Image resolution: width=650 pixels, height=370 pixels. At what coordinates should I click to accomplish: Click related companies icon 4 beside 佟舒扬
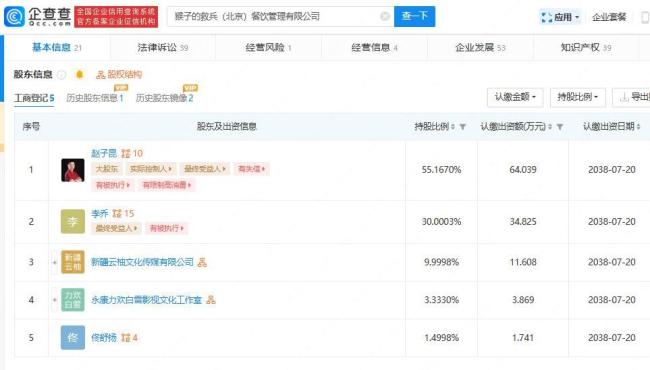pyautogui.click(x=129, y=338)
